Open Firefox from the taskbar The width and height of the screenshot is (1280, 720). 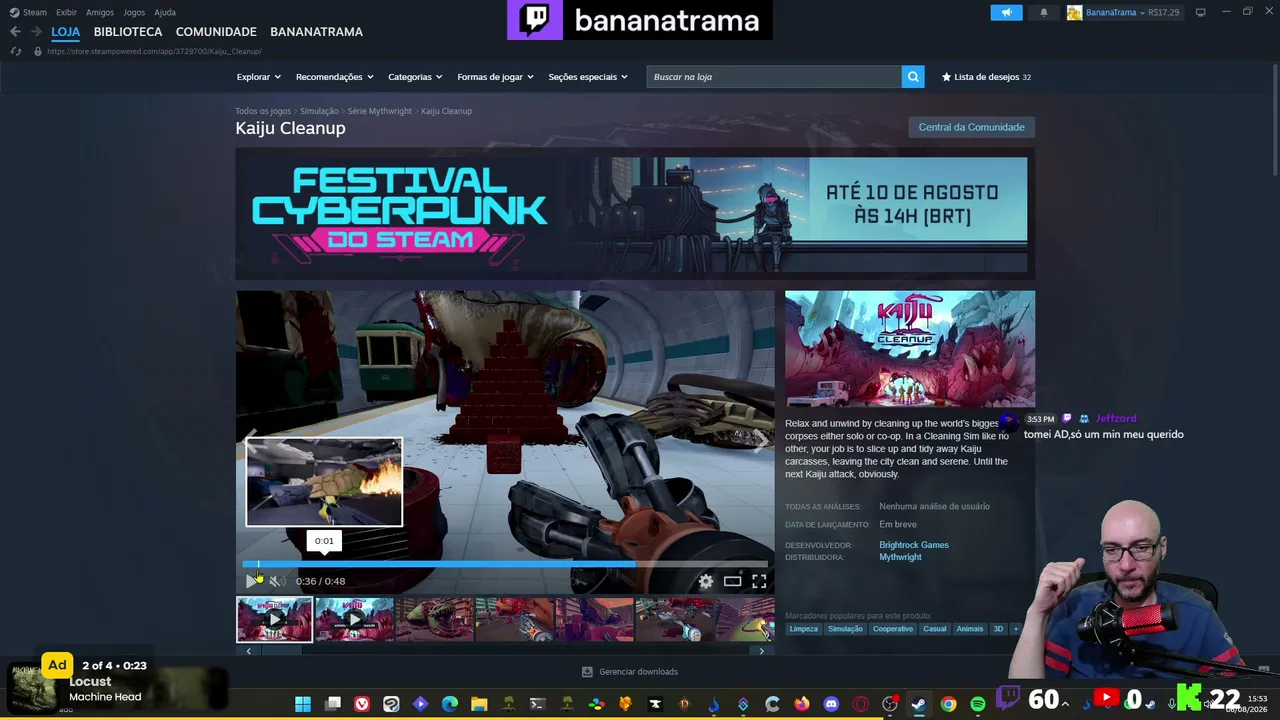[x=802, y=704]
